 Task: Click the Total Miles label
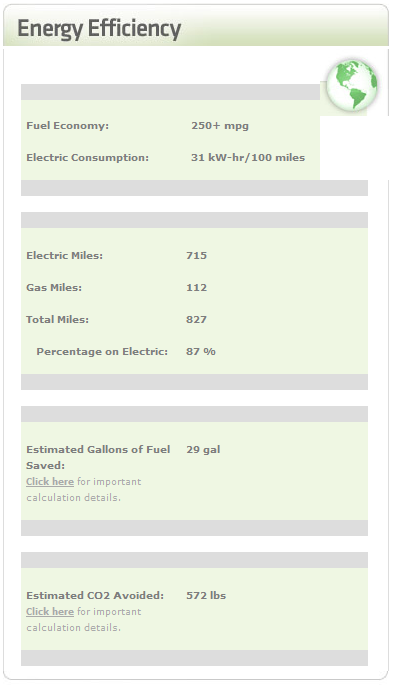[x=57, y=319]
